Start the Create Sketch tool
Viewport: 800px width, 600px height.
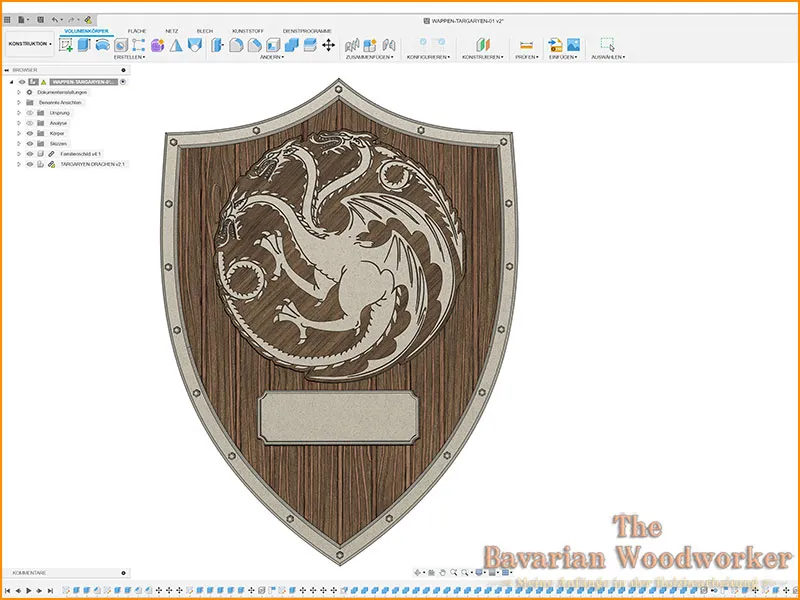point(66,45)
